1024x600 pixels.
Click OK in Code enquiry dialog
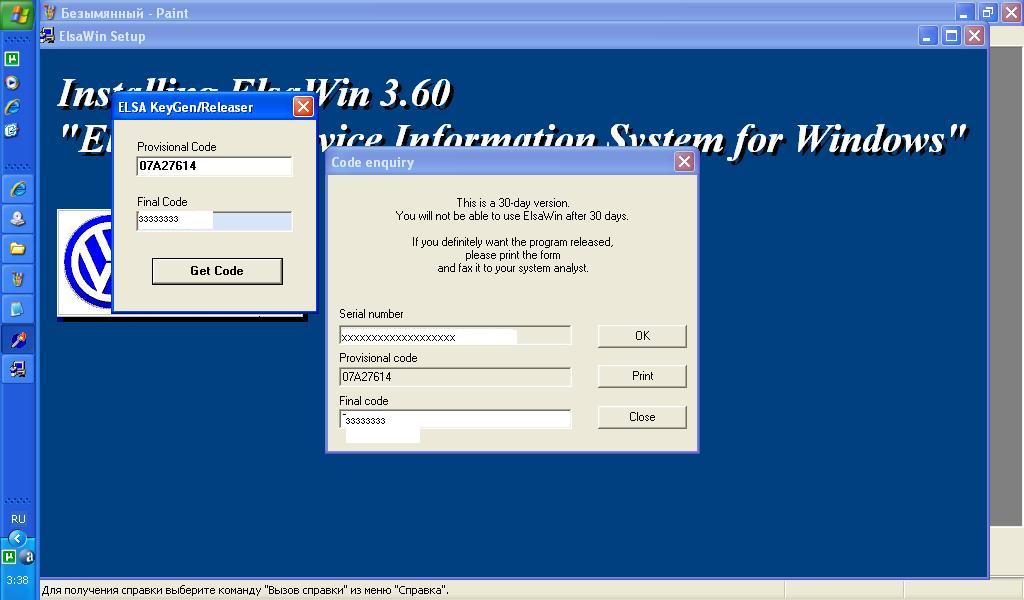(642, 336)
